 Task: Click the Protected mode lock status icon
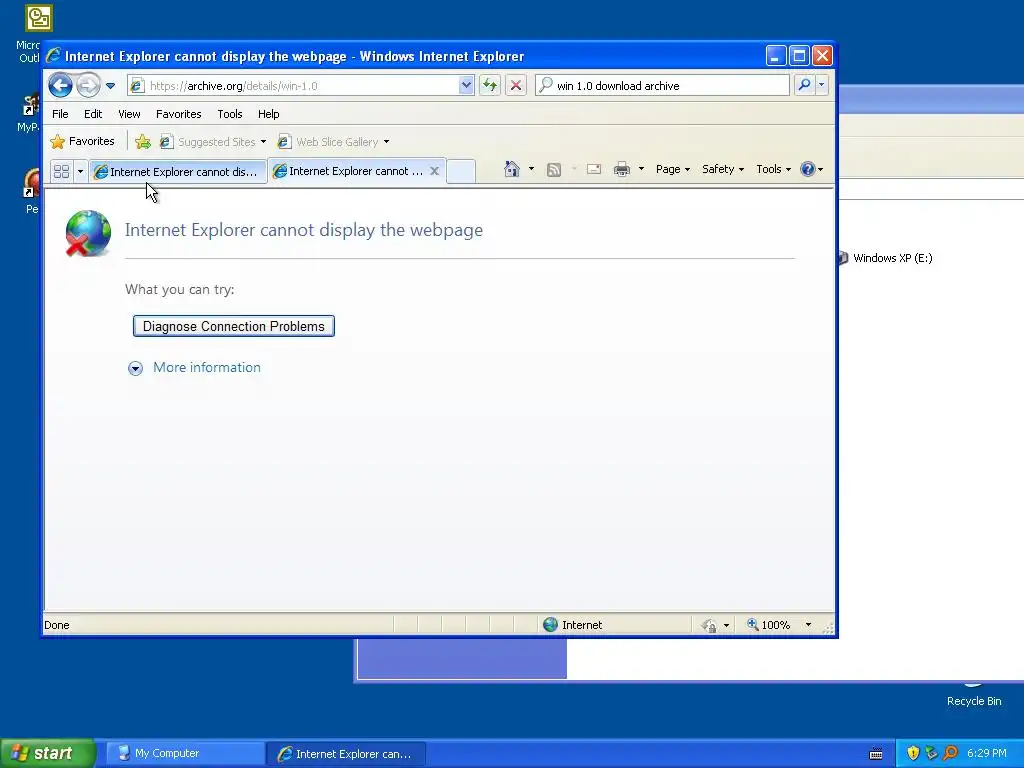click(709, 626)
